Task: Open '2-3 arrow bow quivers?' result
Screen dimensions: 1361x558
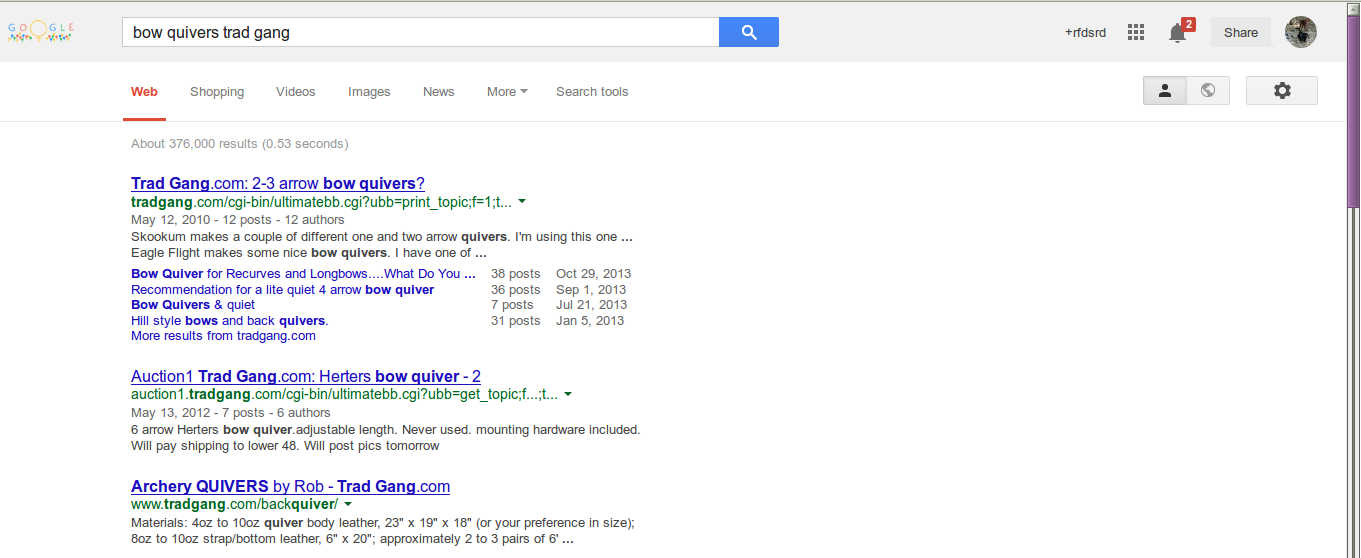Action: [x=278, y=183]
